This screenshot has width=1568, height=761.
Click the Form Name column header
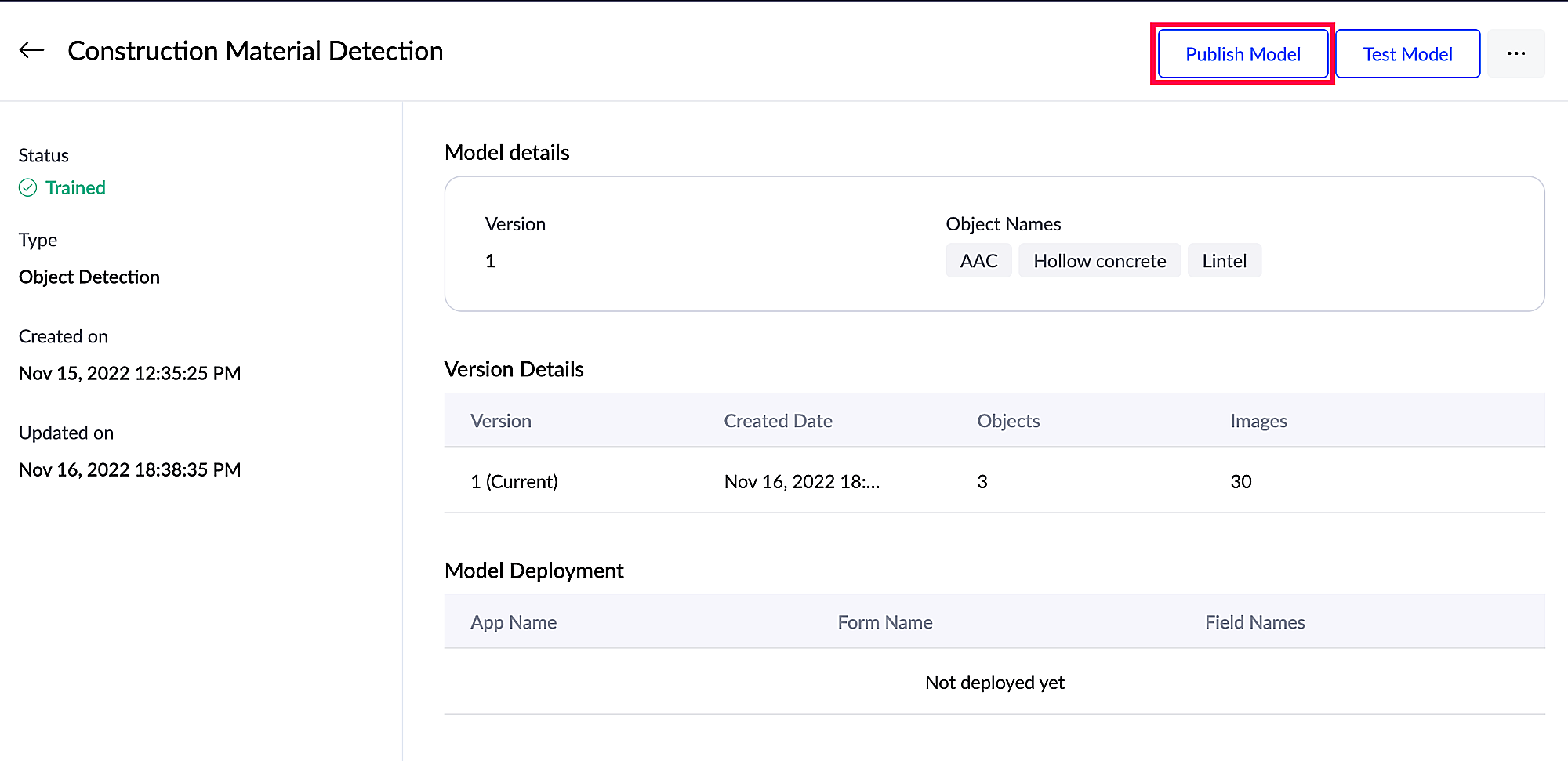(885, 622)
